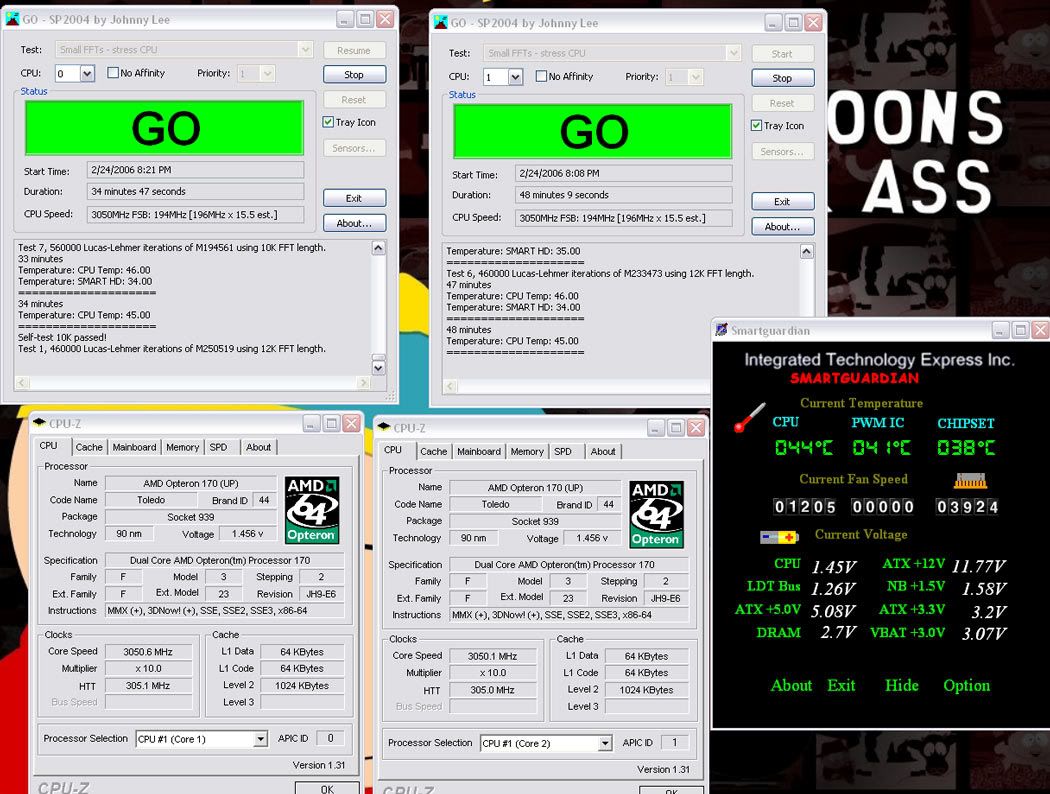Open CPU dropdown showing 0 in left SP2004
The height and width of the screenshot is (794, 1050).
pyautogui.click(x=88, y=73)
